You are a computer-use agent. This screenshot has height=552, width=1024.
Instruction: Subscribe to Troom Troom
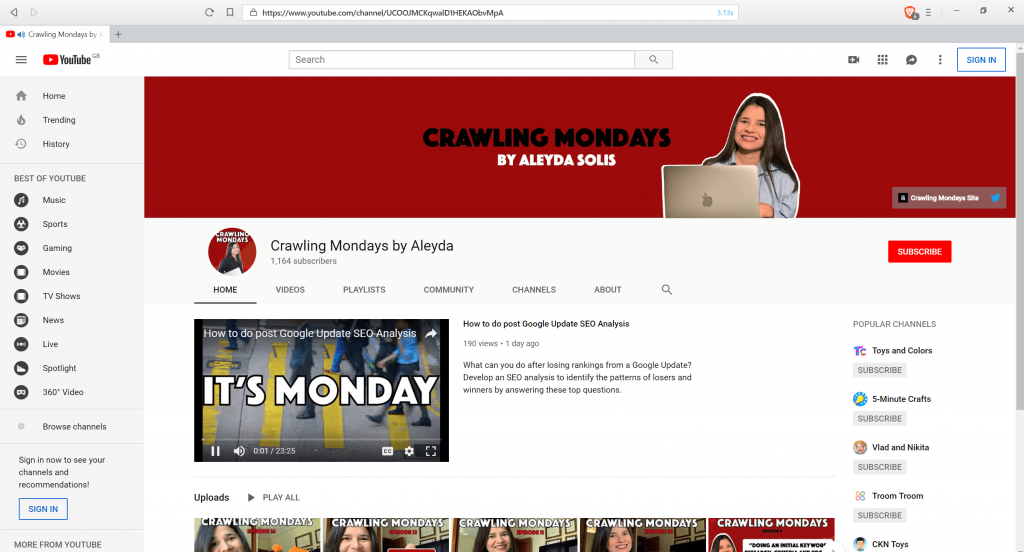pyautogui.click(x=879, y=515)
